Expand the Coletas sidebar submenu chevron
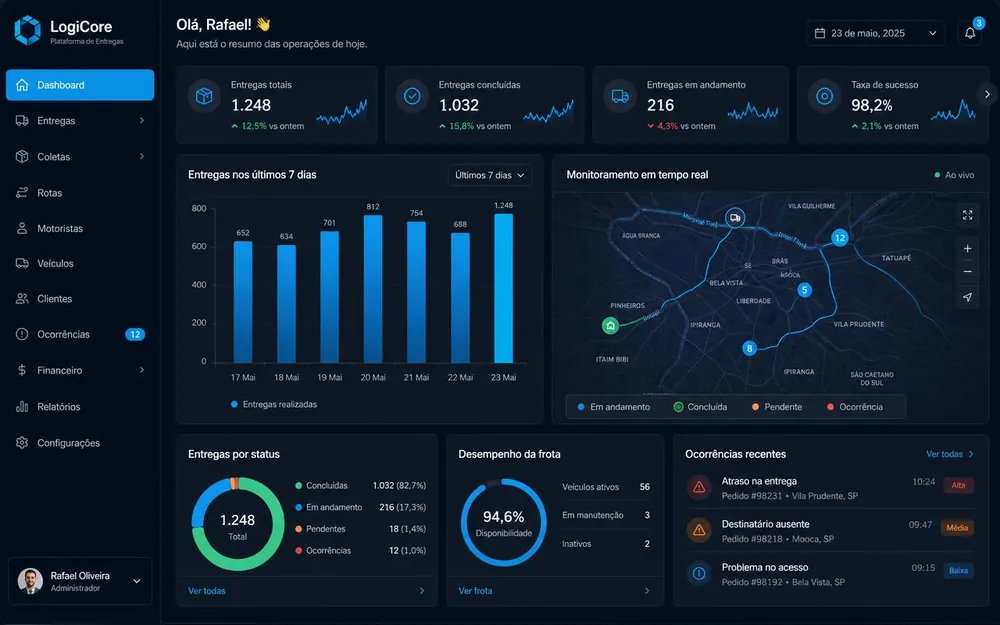Viewport: 1000px width, 625px height. (x=142, y=156)
